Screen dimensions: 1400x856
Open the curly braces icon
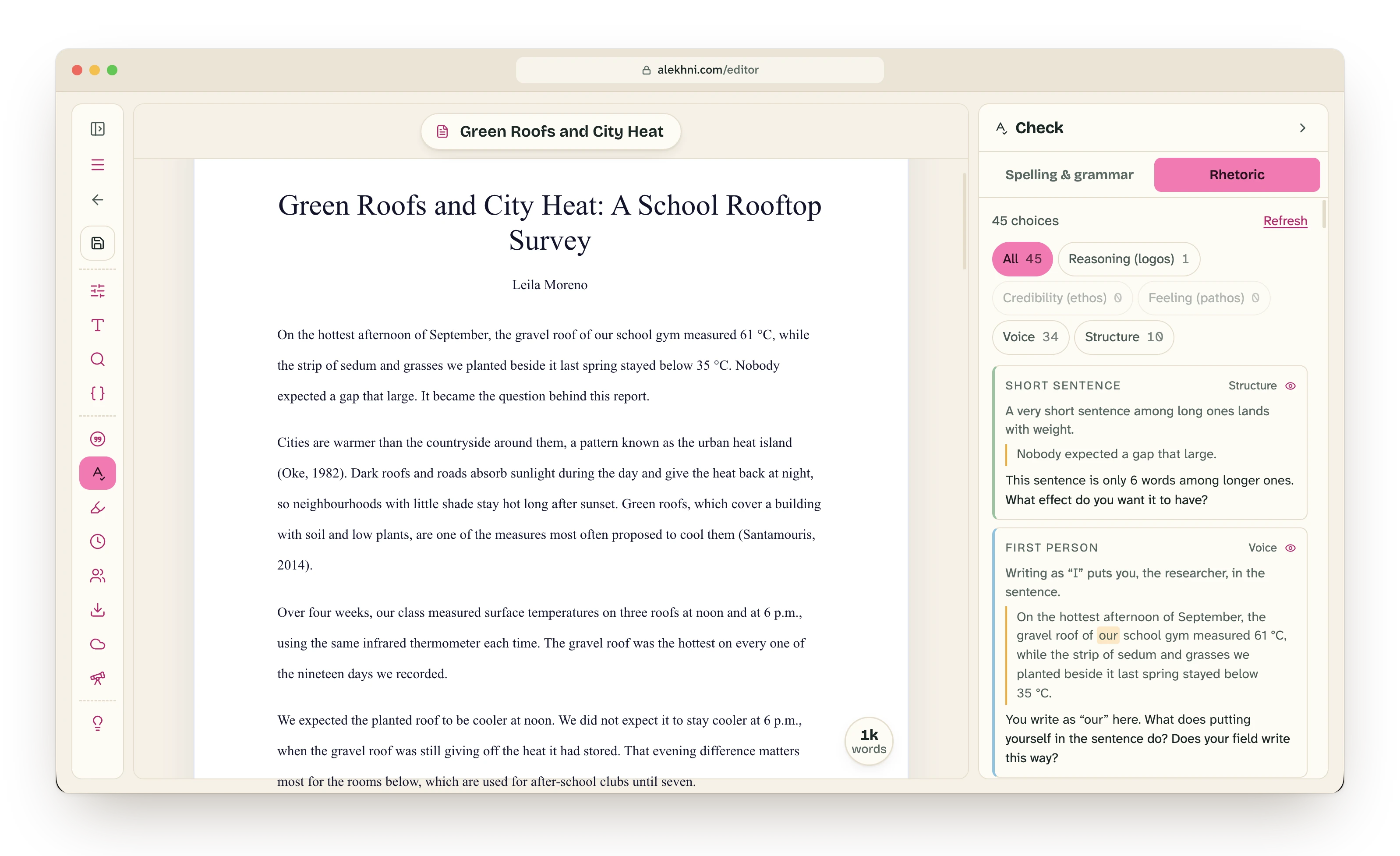pyautogui.click(x=98, y=393)
